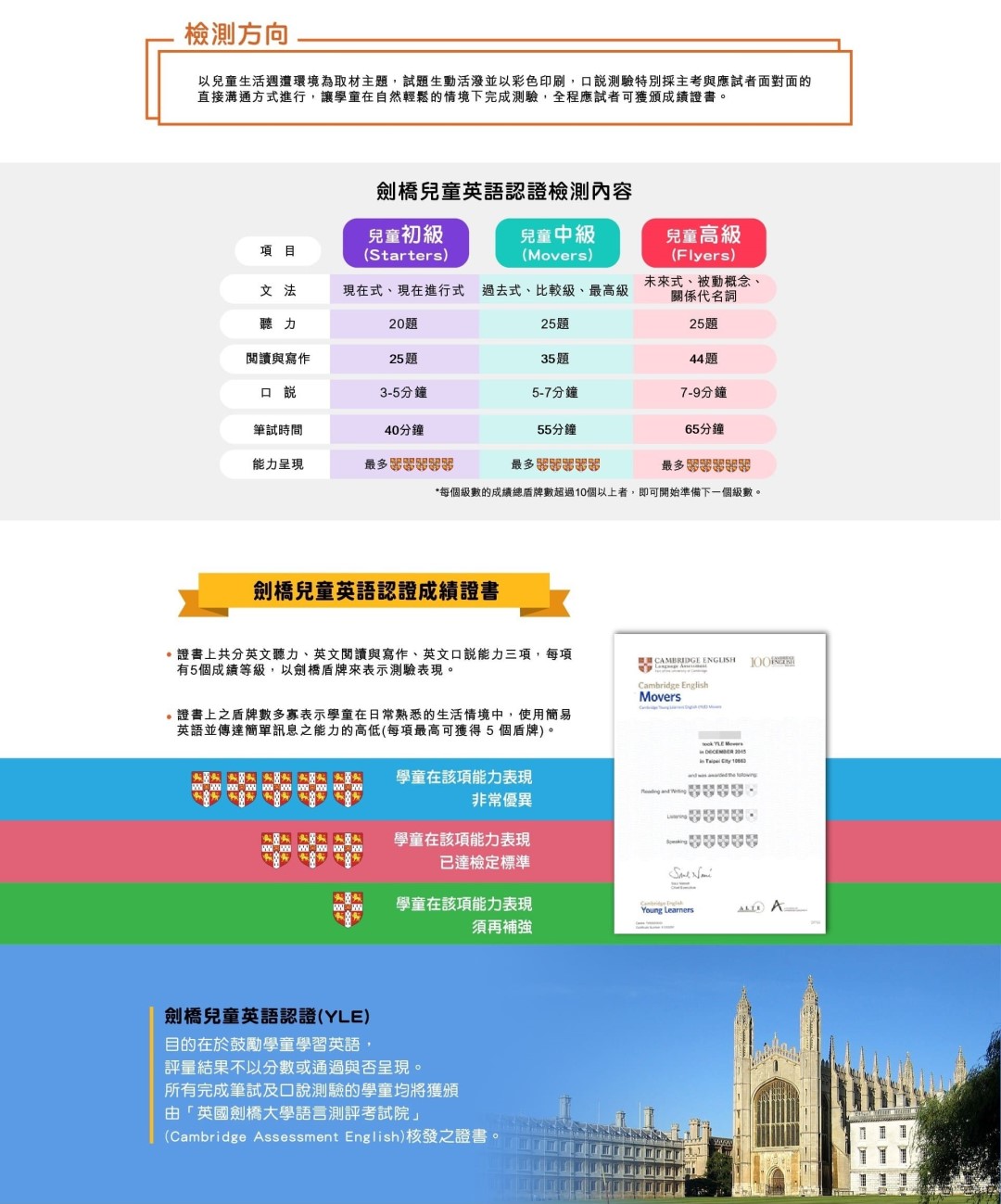
Task: Open the Movers certificate sample image
Action: coord(719,783)
